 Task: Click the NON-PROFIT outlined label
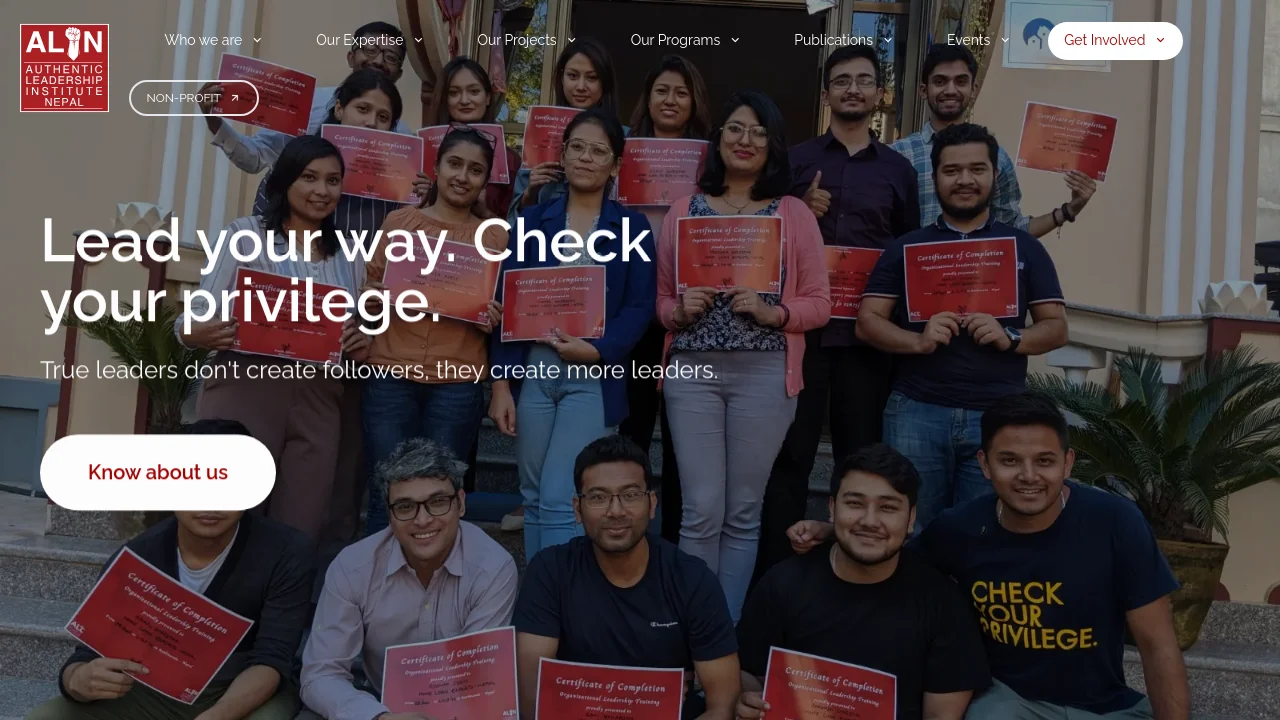[194, 98]
